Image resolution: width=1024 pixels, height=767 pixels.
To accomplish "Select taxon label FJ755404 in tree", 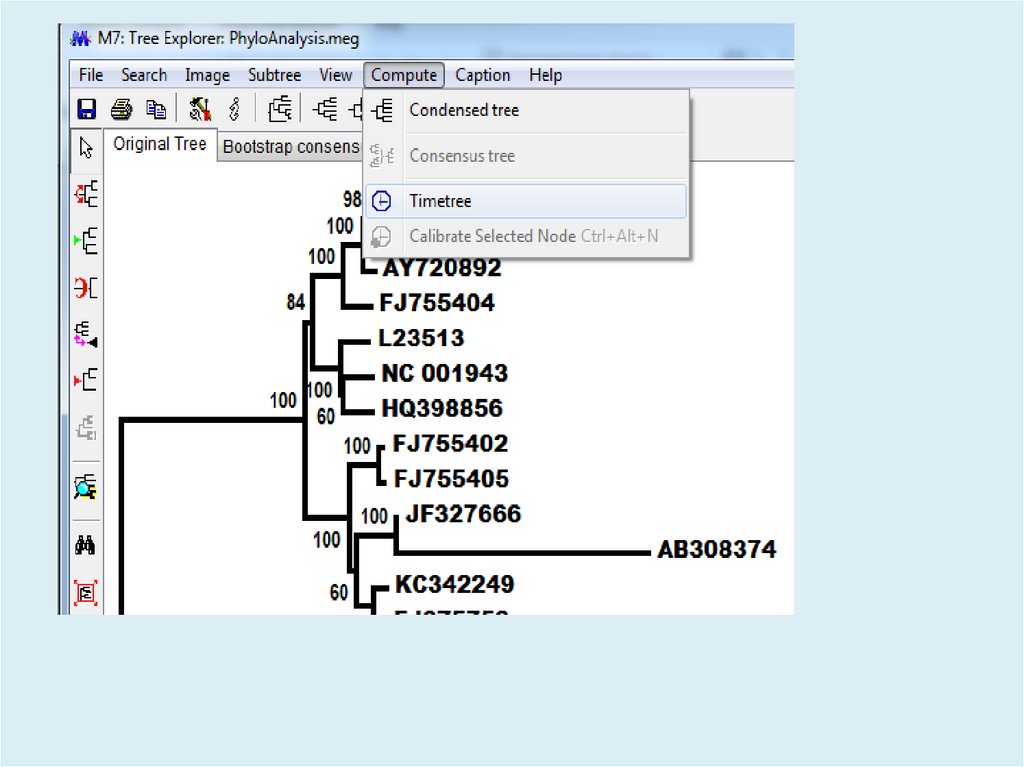I will 437,303.
